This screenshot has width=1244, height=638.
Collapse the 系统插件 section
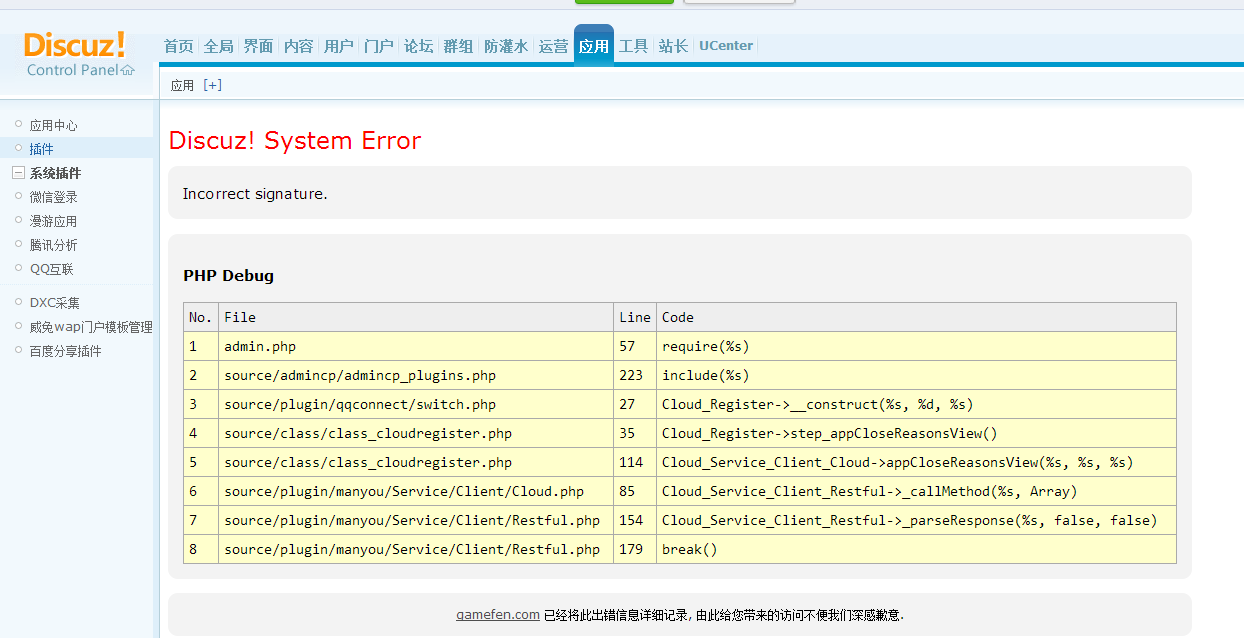(x=18, y=172)
